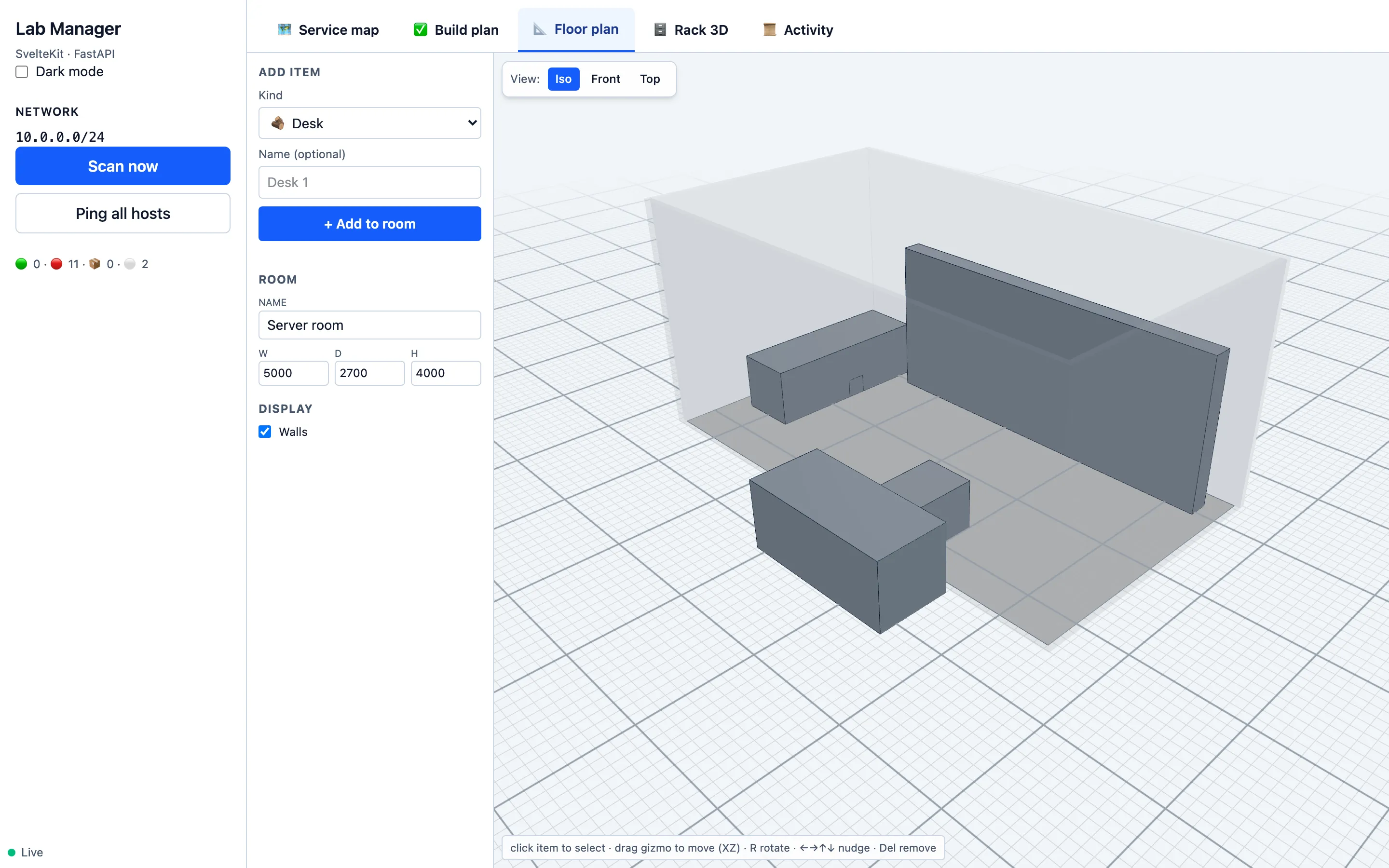
Task: Click the network address 10.0.0.0/24
Action: [60, 136]
